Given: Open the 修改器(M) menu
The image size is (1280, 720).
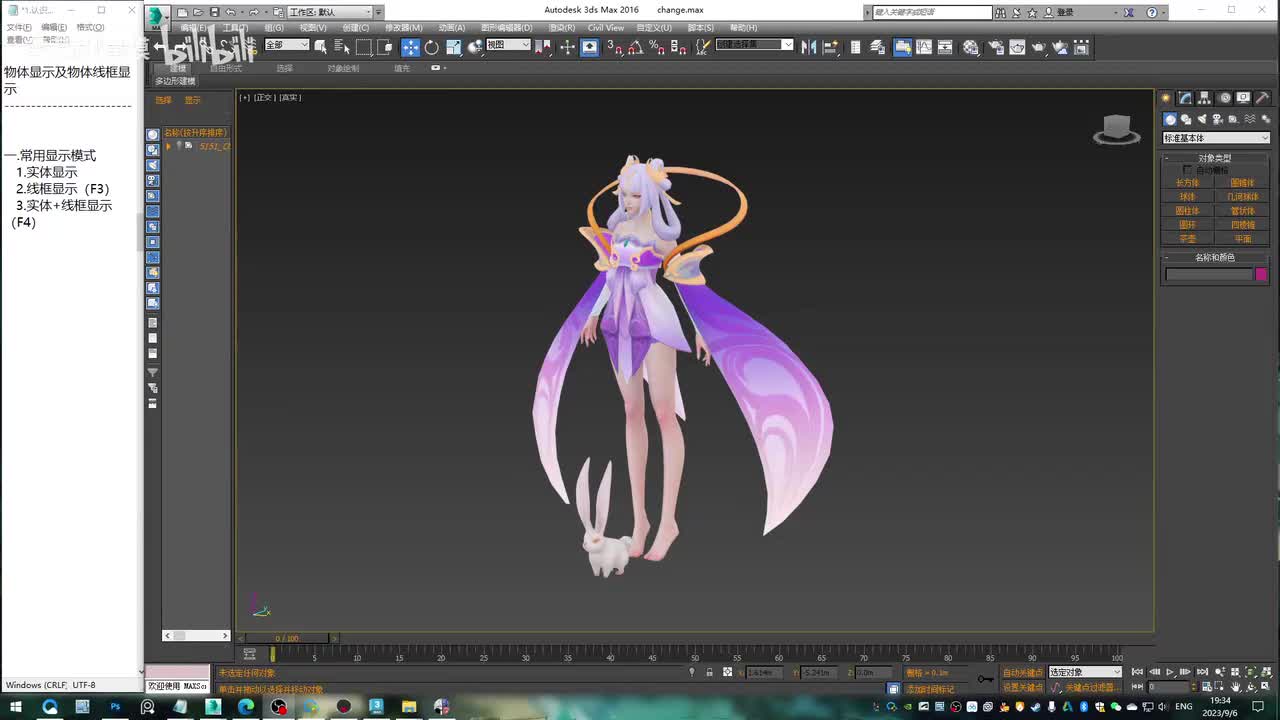Looking at the screenshot, I should 403,28.
